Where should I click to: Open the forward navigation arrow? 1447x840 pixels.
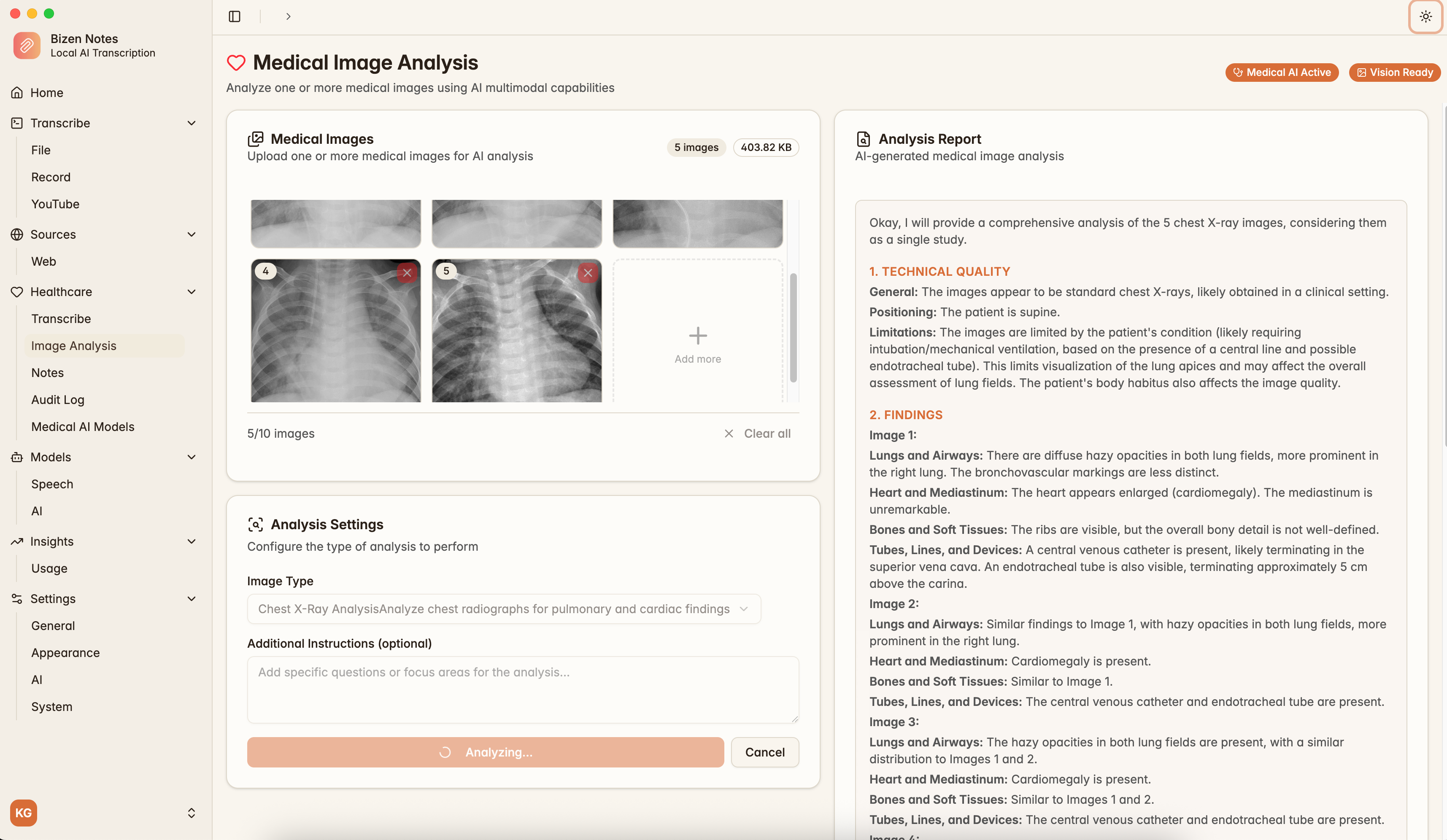coord(288,16)
